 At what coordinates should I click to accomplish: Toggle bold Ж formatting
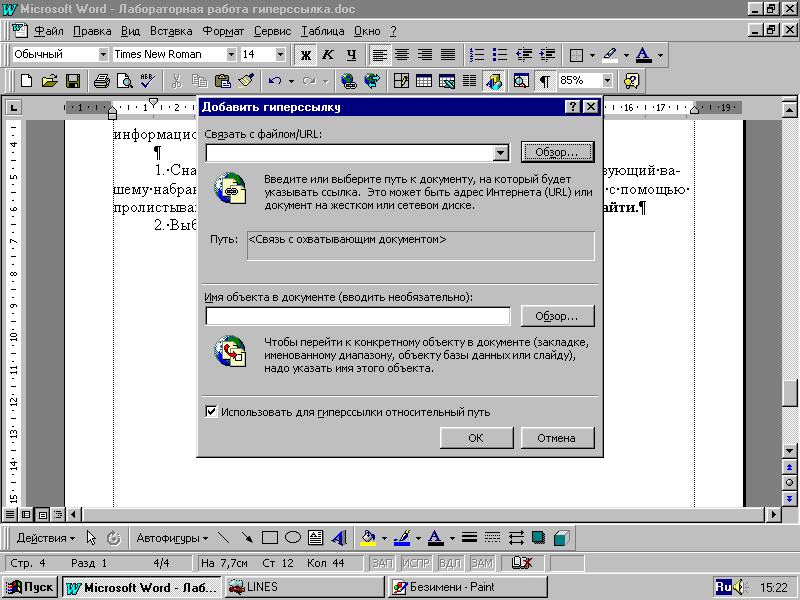[306, 55]
